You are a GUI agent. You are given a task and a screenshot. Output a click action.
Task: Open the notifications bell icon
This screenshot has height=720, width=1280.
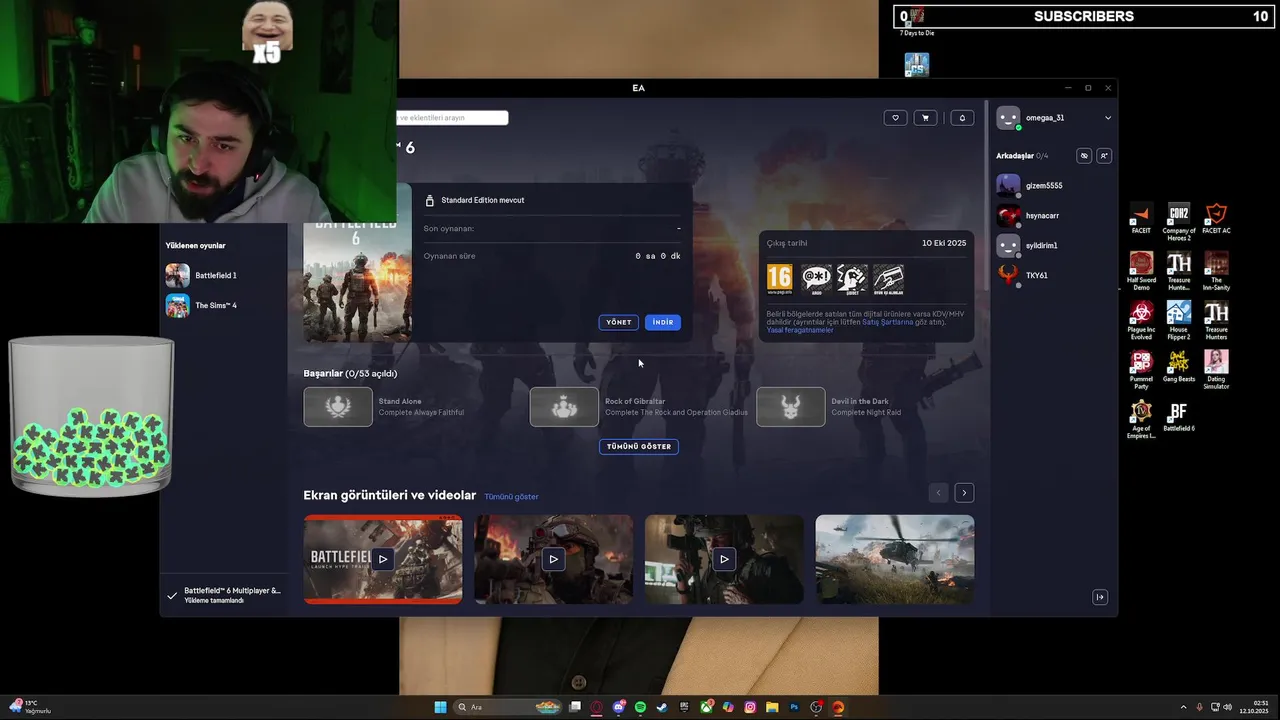(x=962, y=118)
